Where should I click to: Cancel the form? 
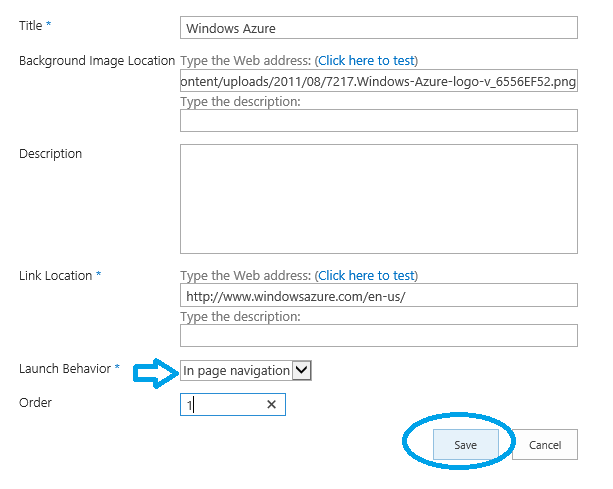tap(545, 444)
